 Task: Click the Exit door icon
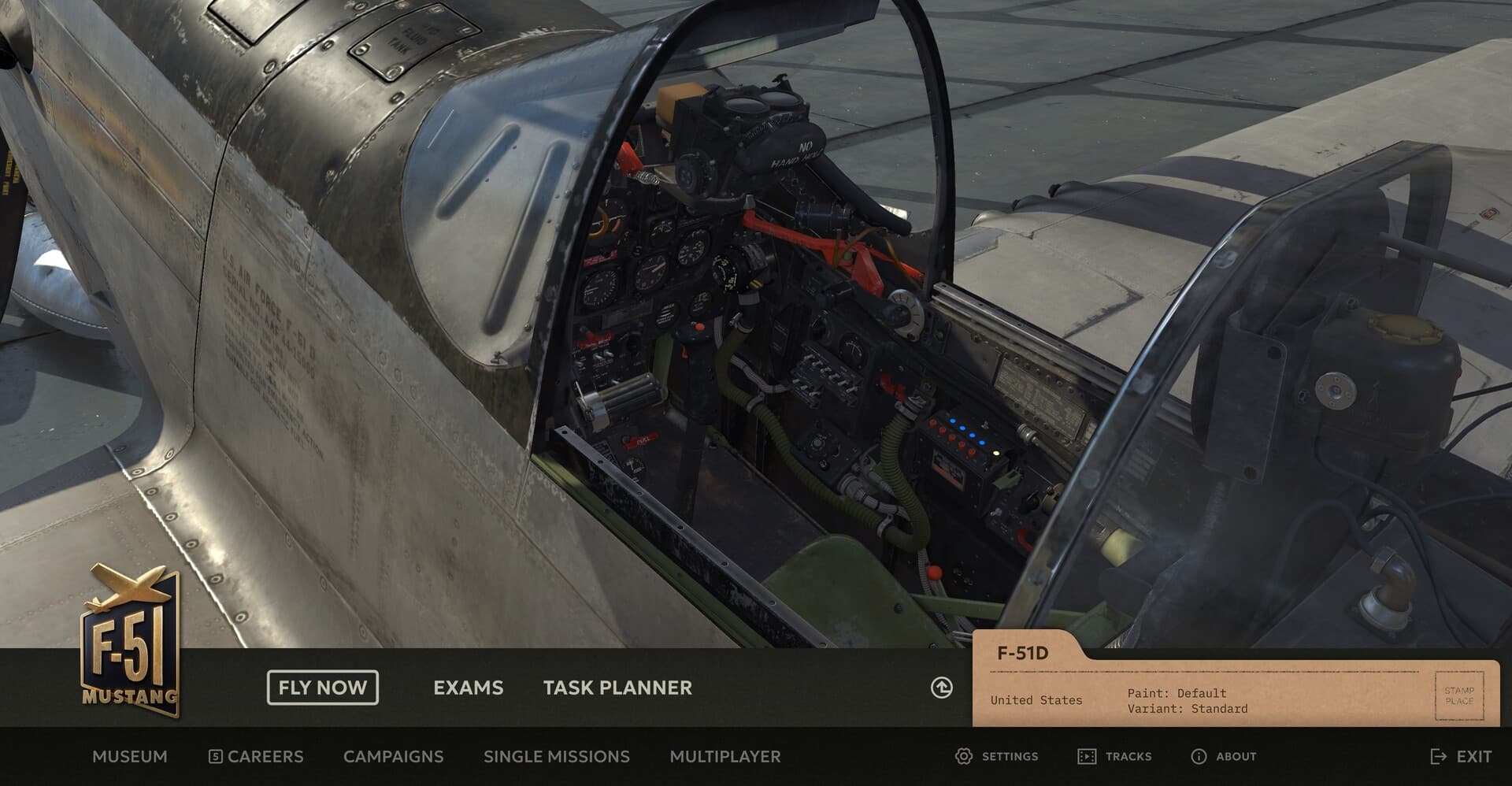coord(1438,756)
